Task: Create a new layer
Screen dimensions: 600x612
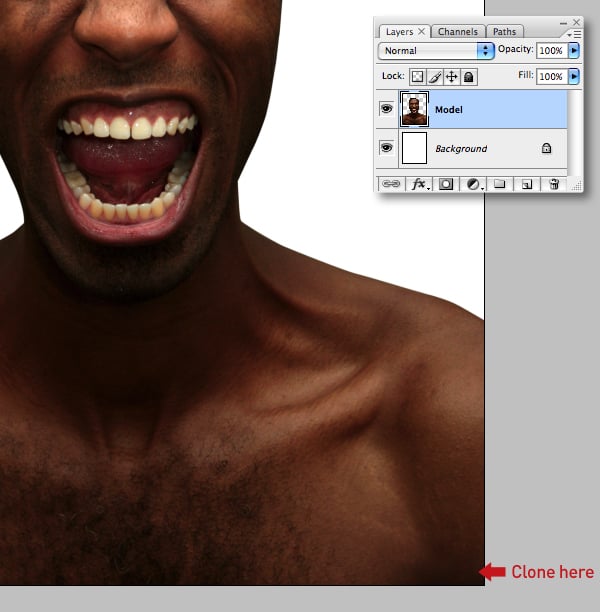Action: coord(526,184)
